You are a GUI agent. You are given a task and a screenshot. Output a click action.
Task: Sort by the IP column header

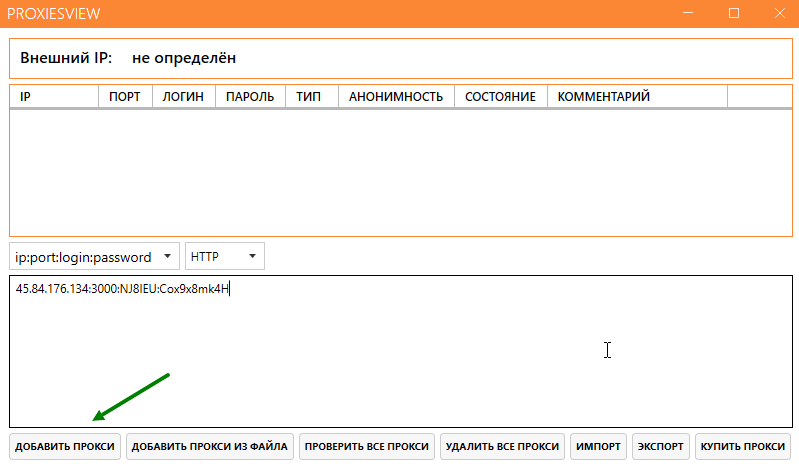pyautogui.click(x=54, y=96)
